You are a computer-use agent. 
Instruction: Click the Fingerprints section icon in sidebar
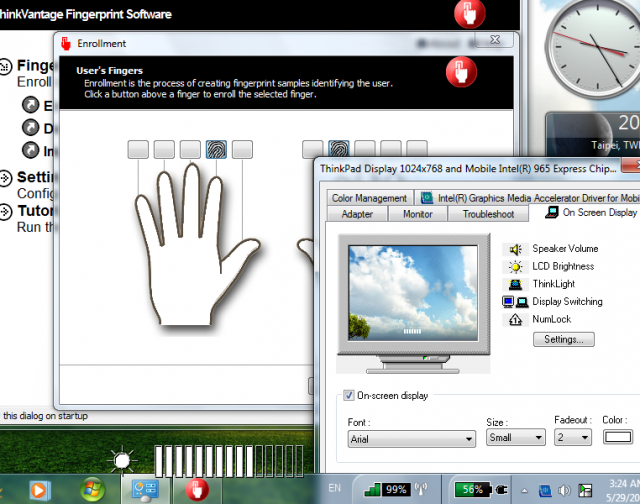click(x=5, y=67)
